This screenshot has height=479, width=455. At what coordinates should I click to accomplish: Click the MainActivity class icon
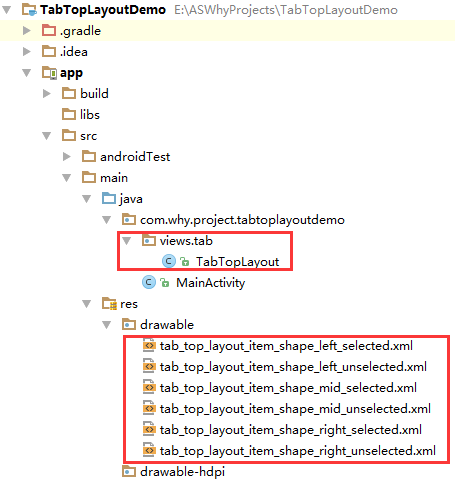pos(149,282)
